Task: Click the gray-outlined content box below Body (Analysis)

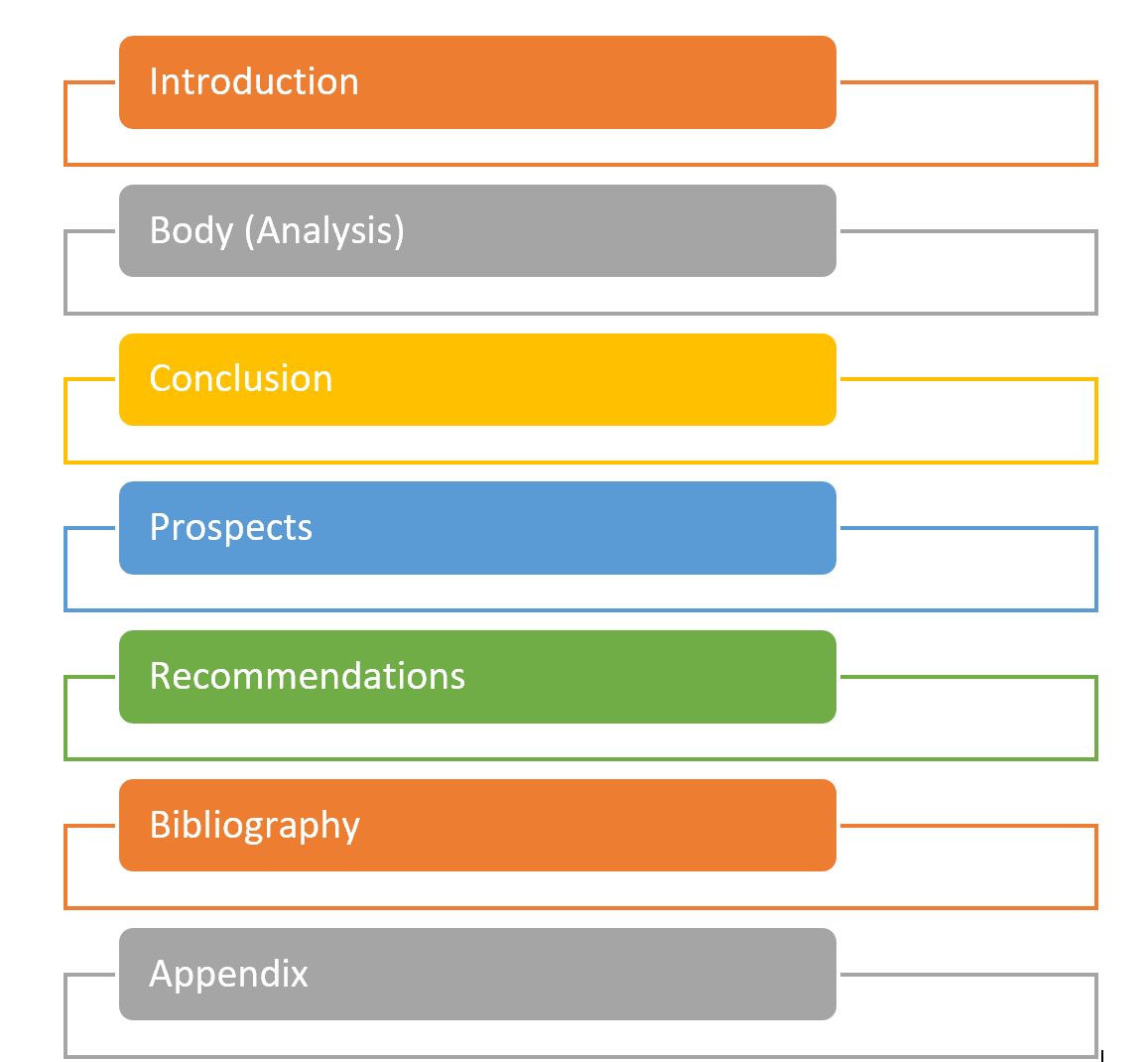Action: click(580, 296)
